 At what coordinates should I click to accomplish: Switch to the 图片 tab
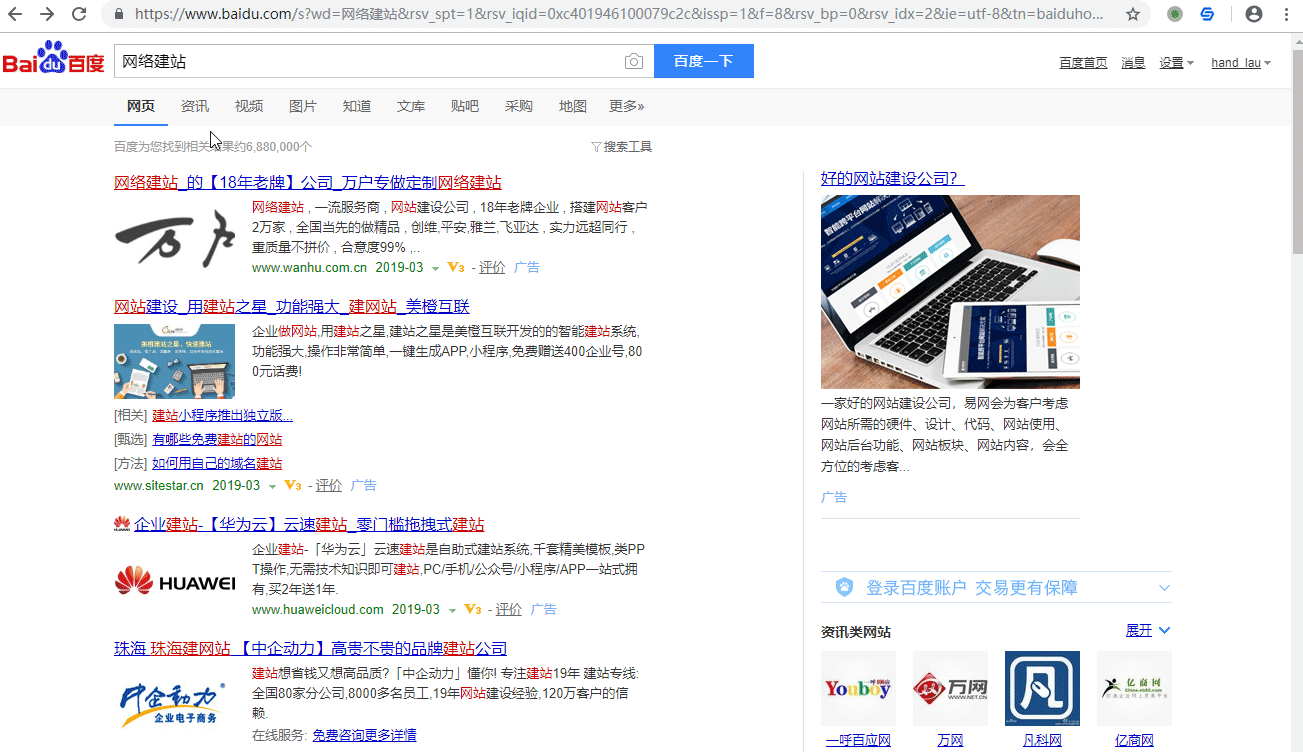pos(303,105)
